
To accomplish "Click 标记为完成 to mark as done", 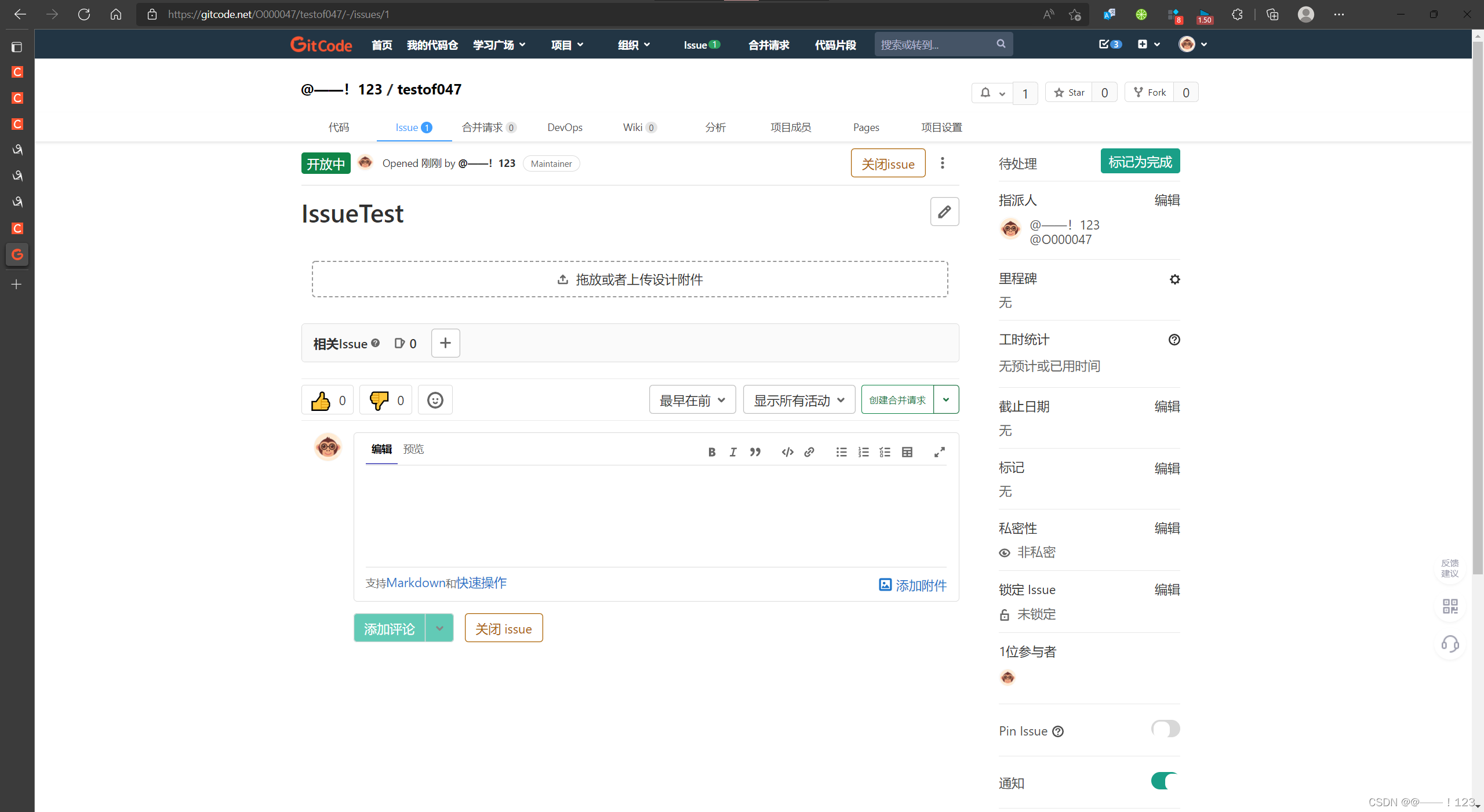I will pyautogui.click(x=1139, y=161).
